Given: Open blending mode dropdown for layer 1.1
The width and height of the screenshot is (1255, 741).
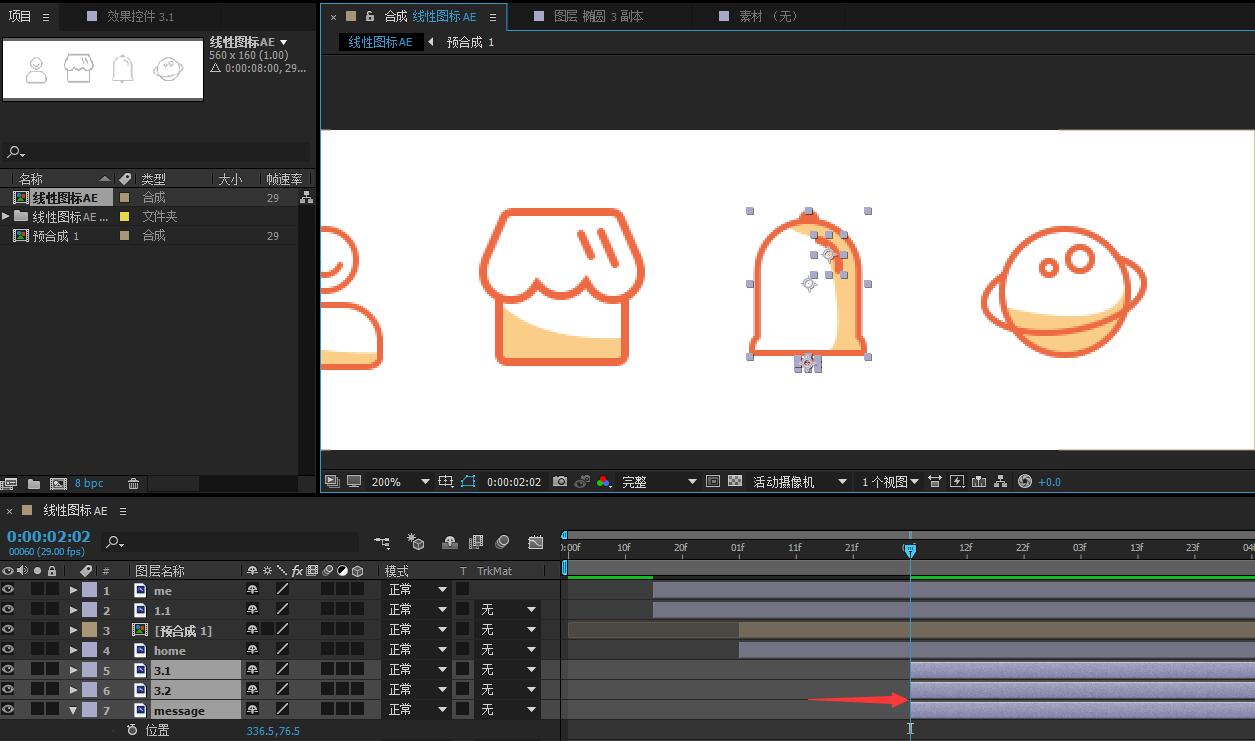Looking at the screenshot, I should point(418,610).
